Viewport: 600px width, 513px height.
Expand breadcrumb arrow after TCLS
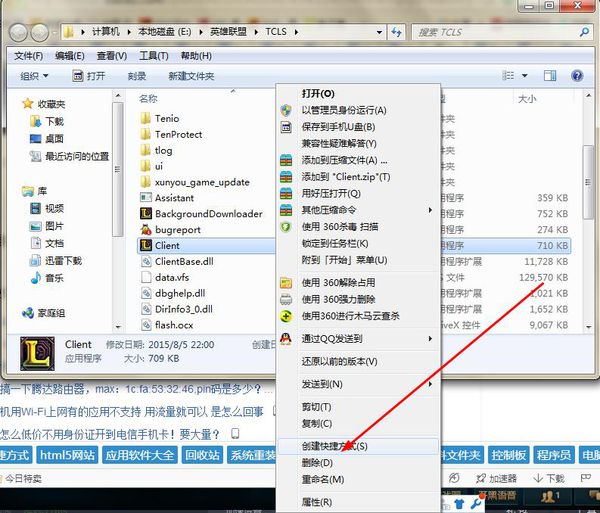(x=296, y=32)
